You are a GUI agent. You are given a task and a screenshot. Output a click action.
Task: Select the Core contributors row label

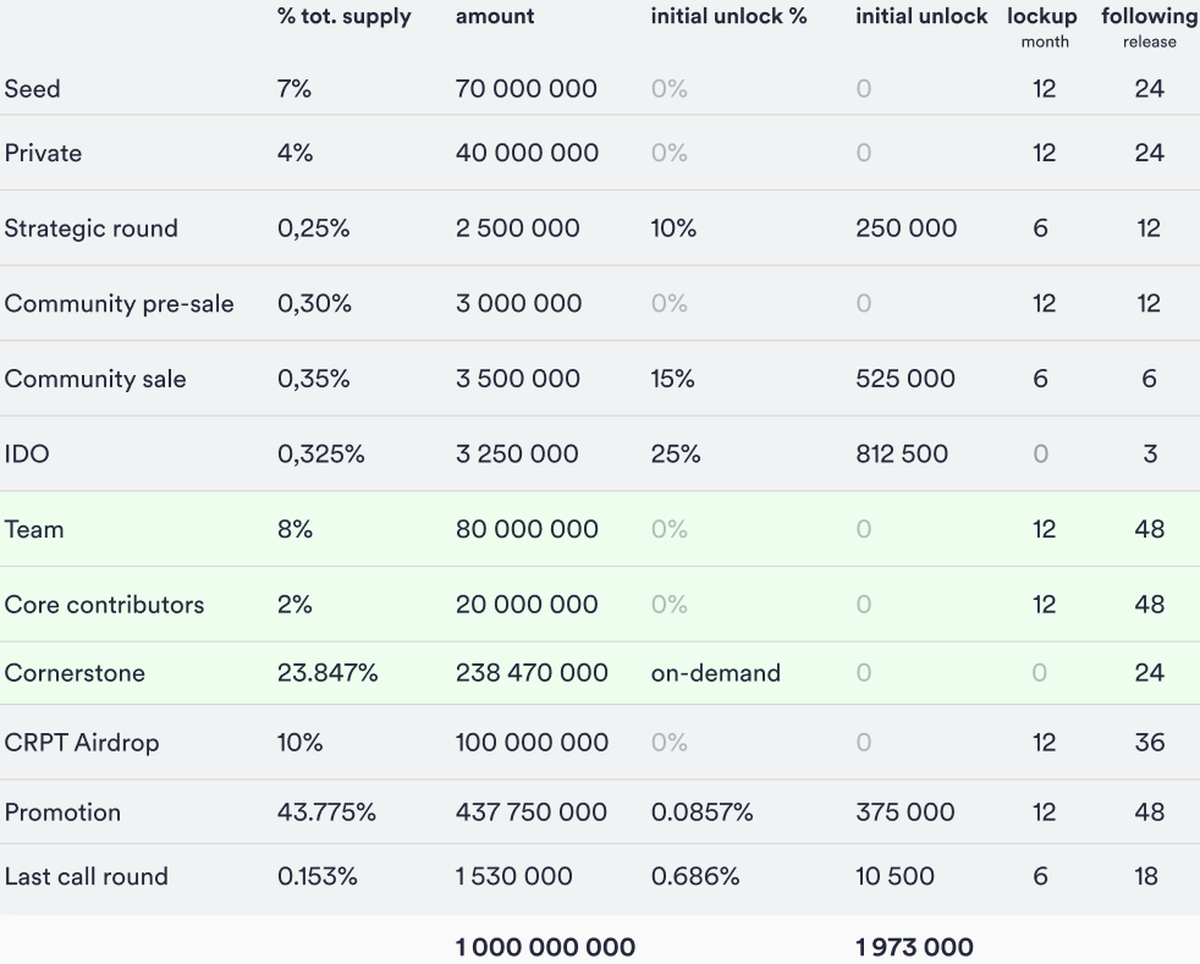[x=104, y=605]
